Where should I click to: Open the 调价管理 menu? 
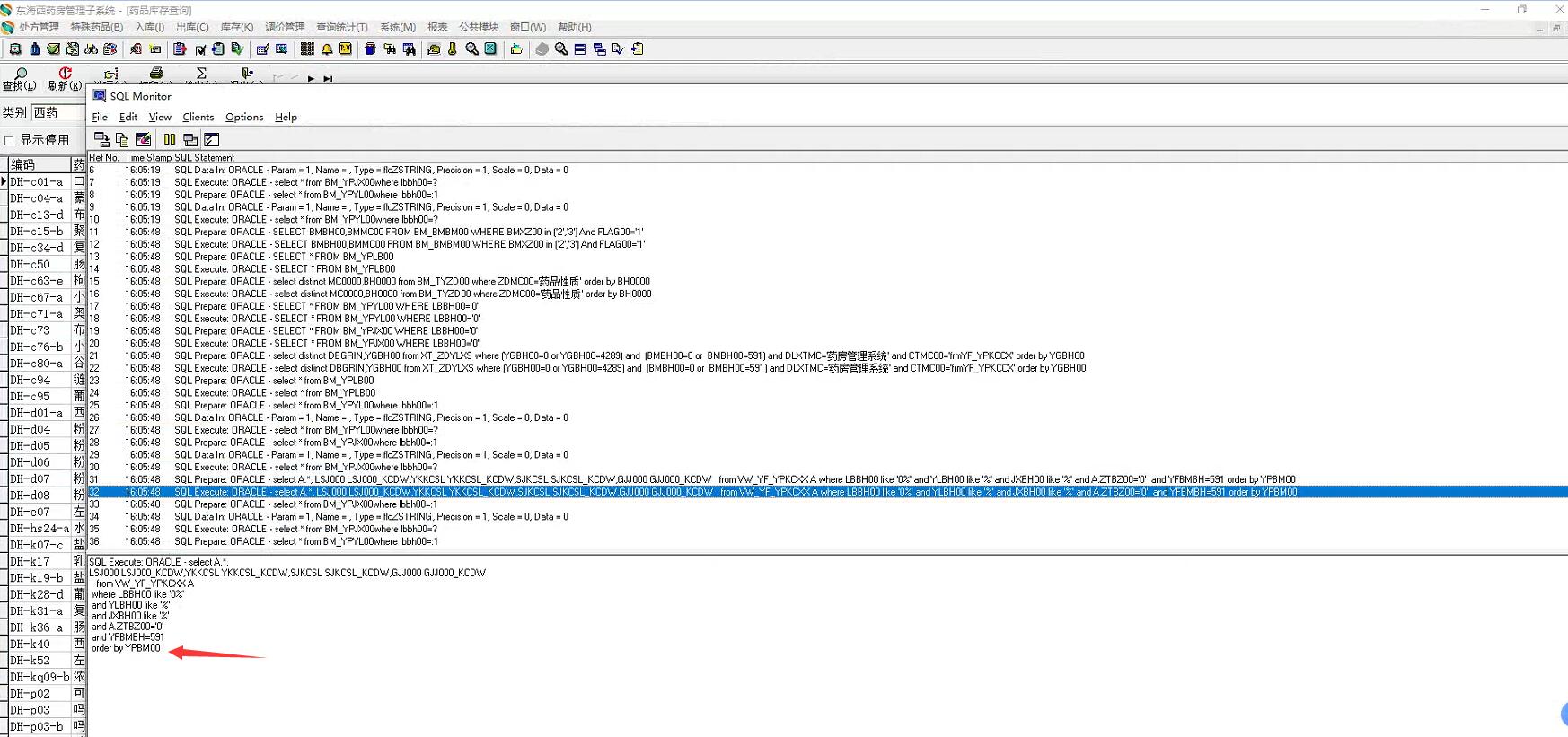coord(285,27)
